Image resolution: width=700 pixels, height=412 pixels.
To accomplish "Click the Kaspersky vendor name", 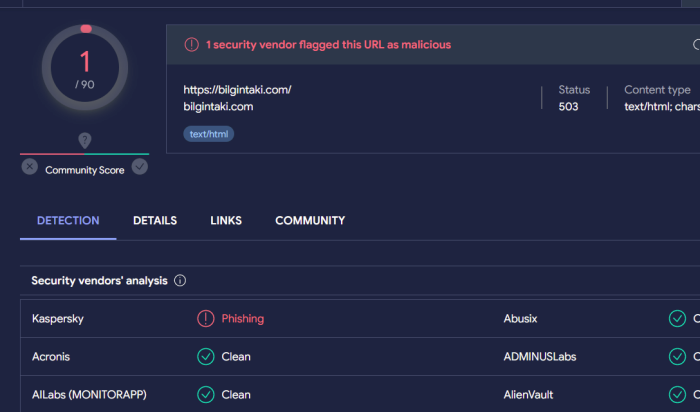I will 58,319.
